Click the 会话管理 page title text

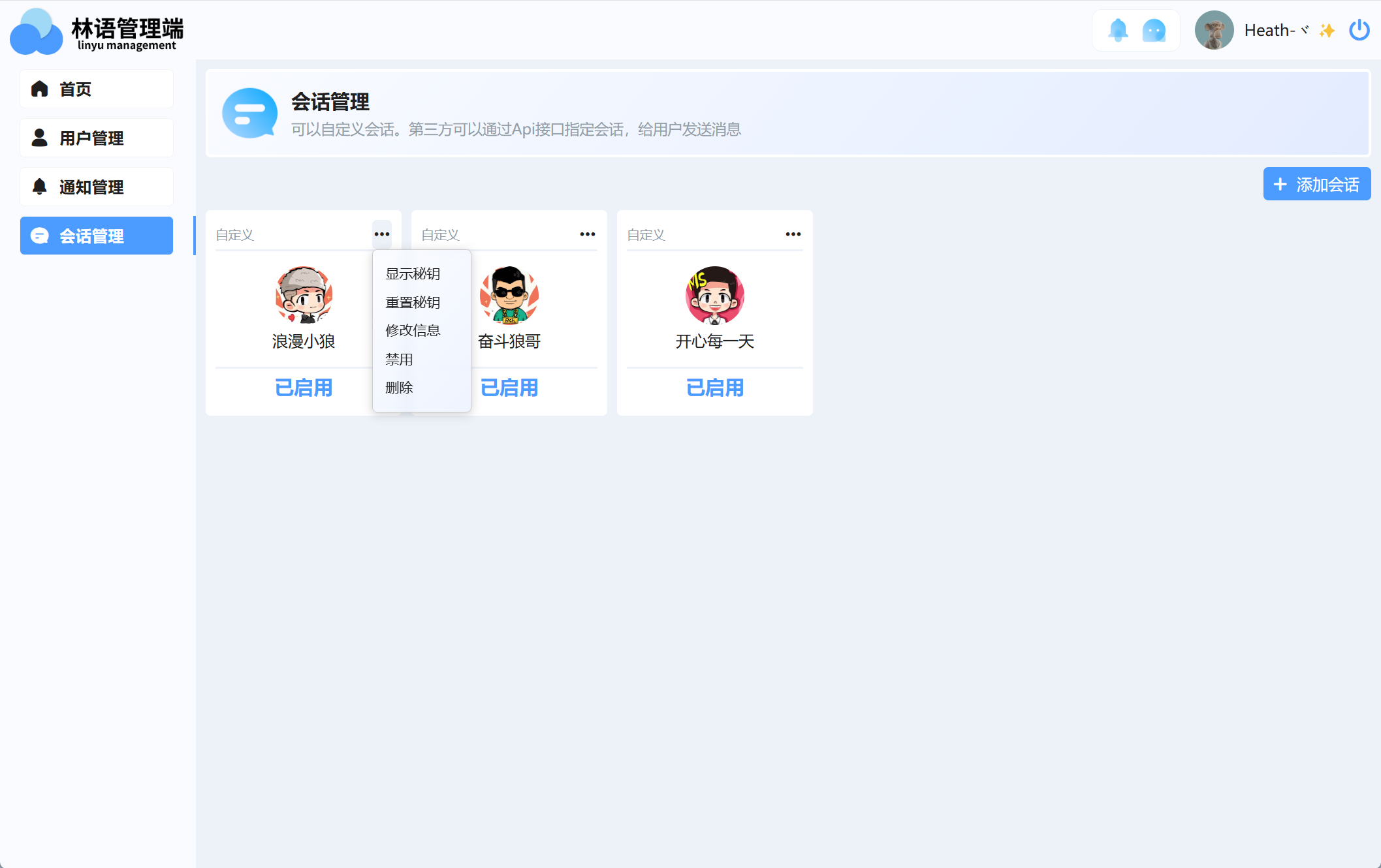(x=330, y=102)
